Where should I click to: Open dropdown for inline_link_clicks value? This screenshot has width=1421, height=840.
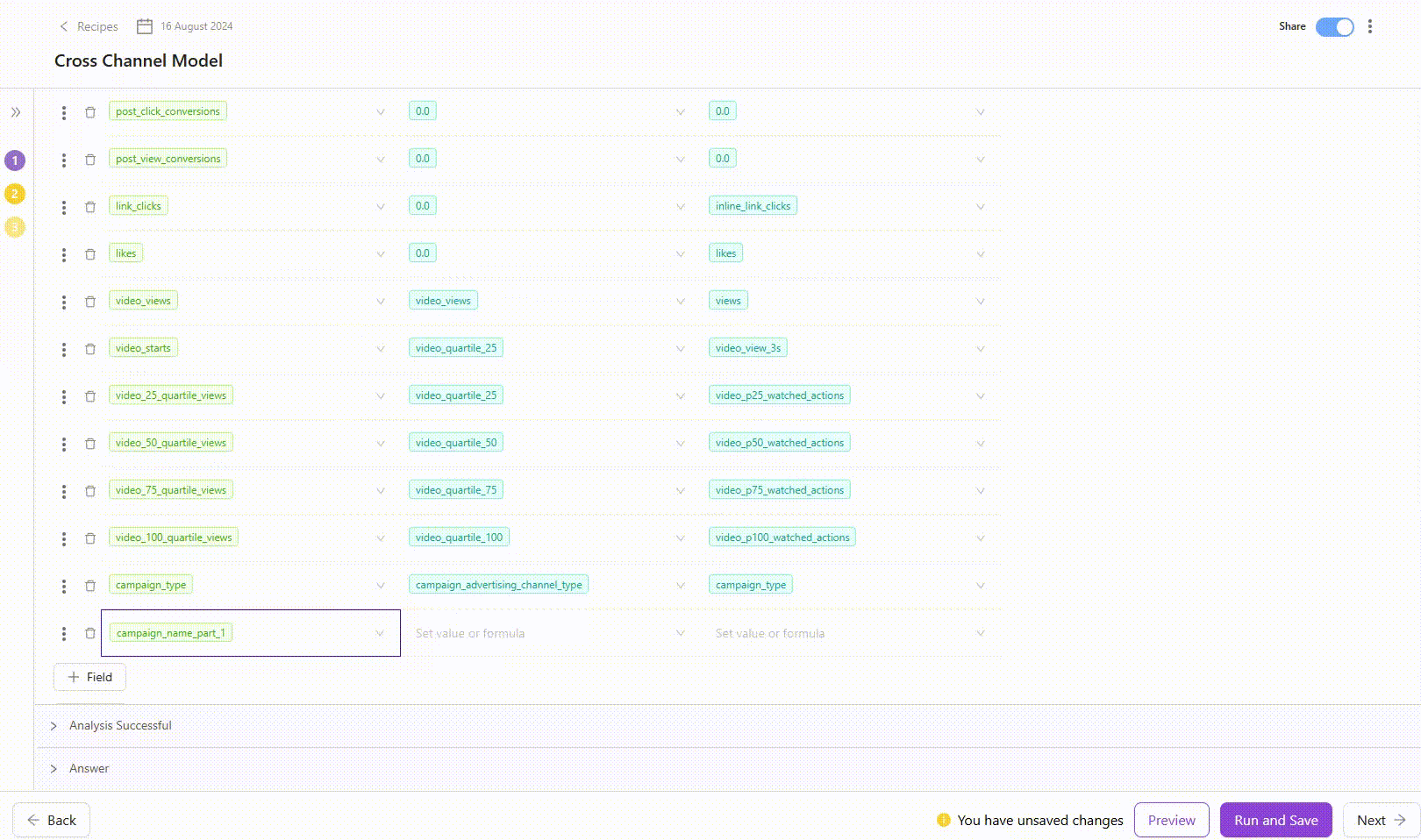(981, 207)
